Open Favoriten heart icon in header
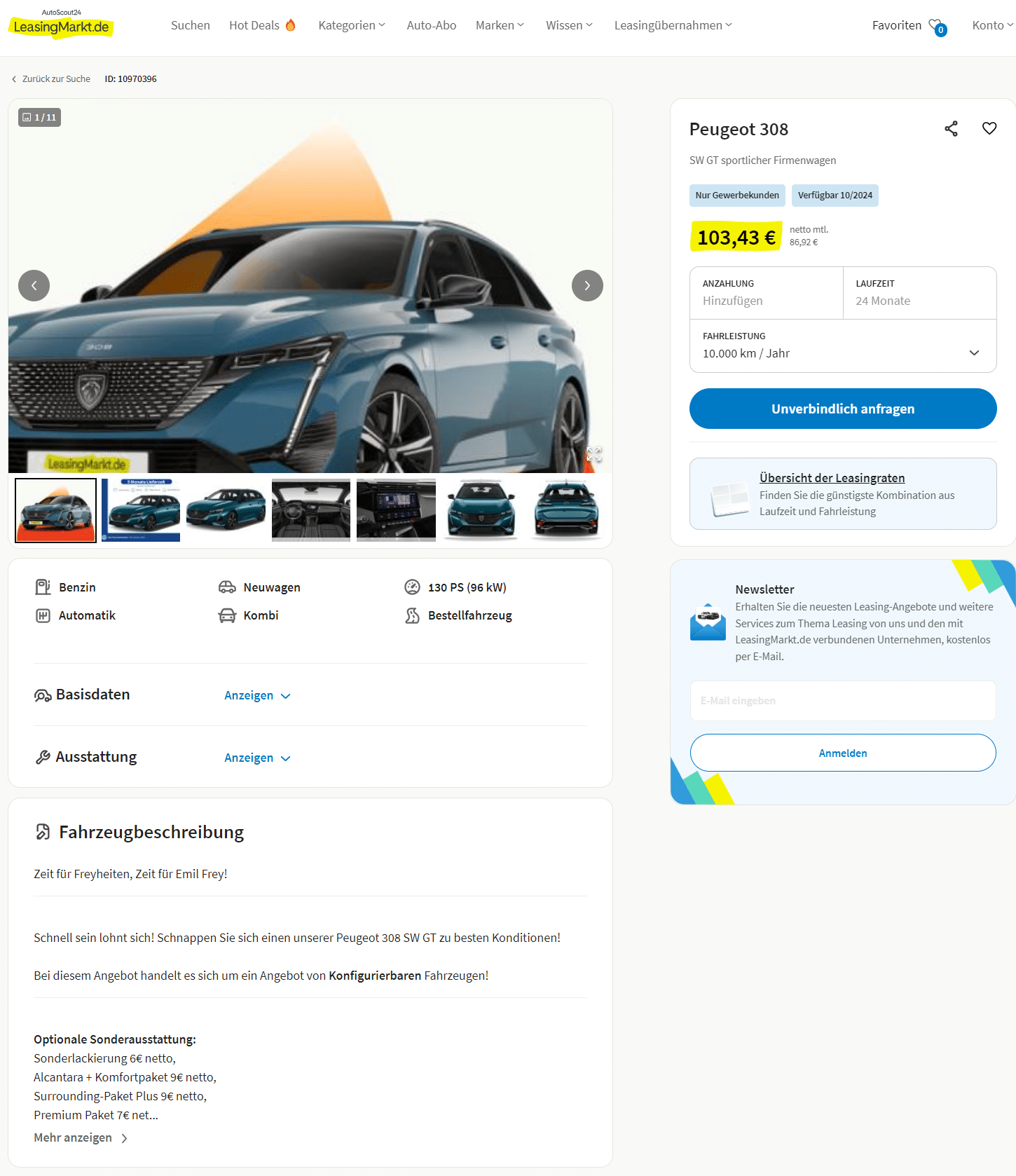 [937, 27]
